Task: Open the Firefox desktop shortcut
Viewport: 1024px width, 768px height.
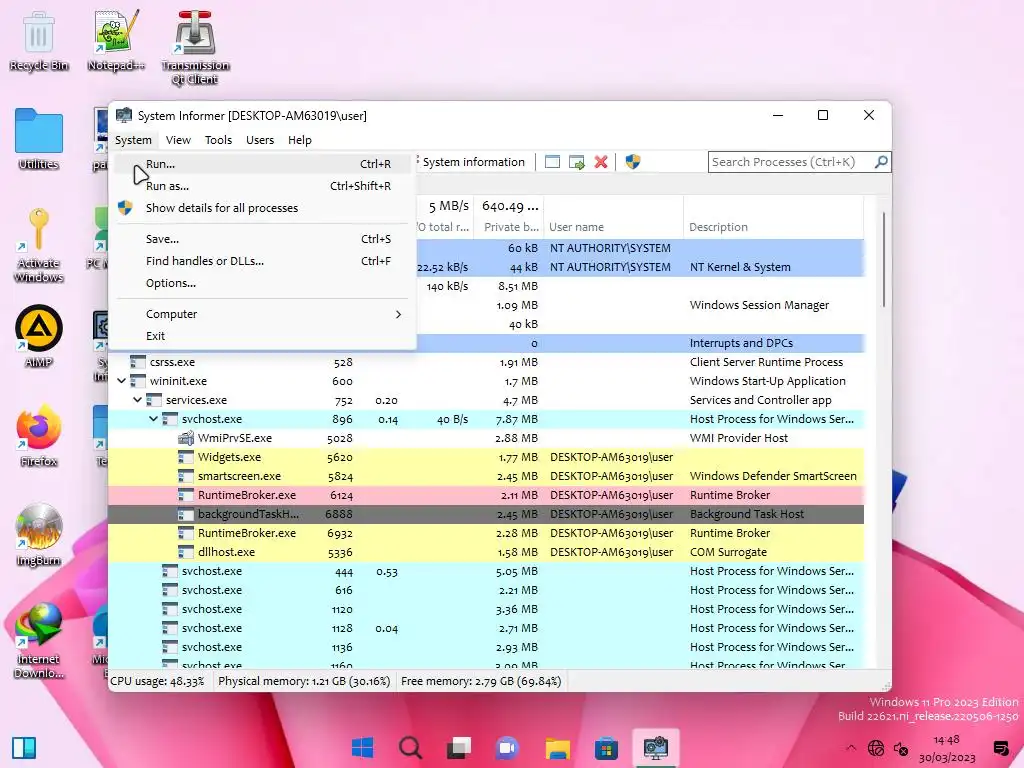Action: [39, 436]
